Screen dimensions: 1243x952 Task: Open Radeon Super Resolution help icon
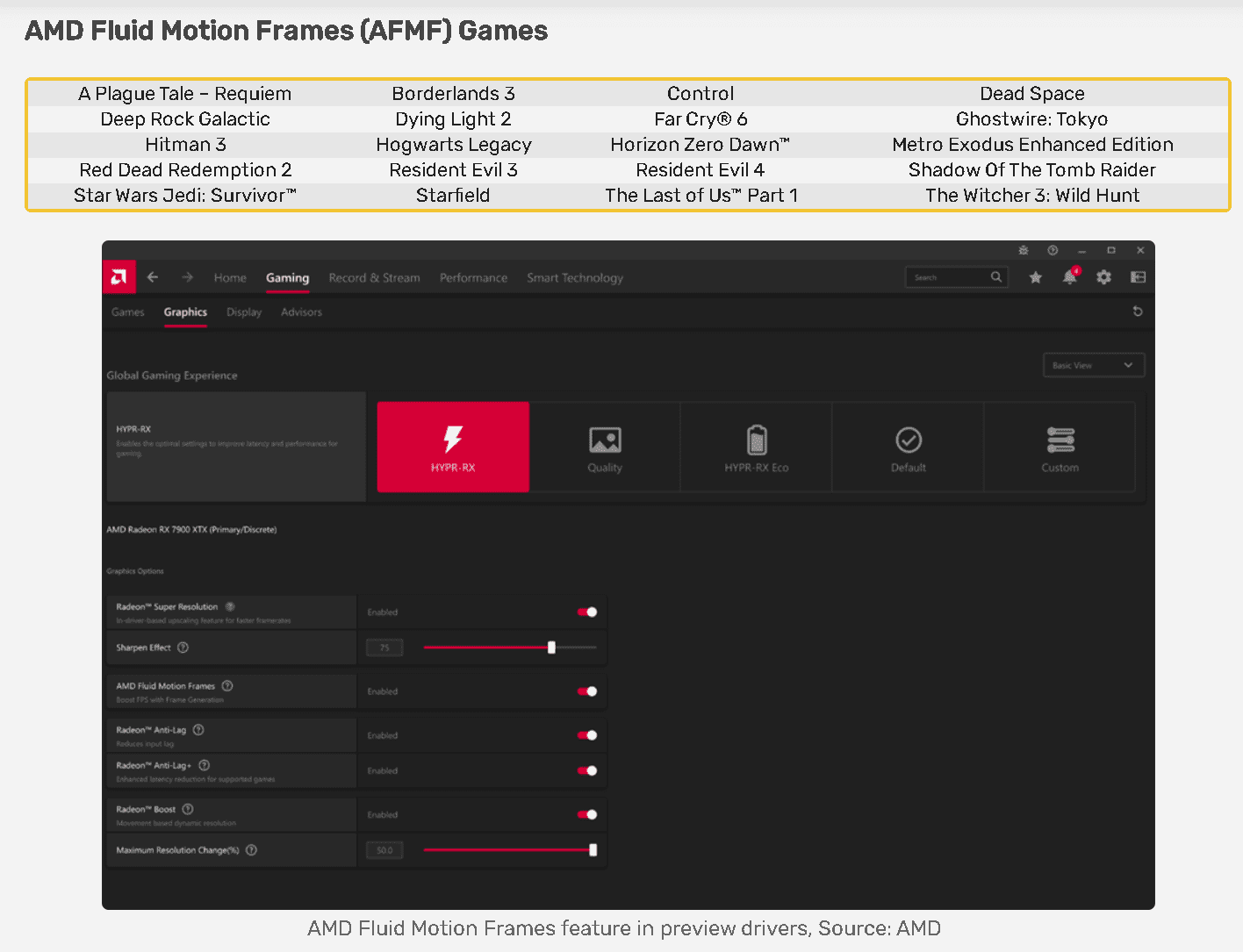230,606
